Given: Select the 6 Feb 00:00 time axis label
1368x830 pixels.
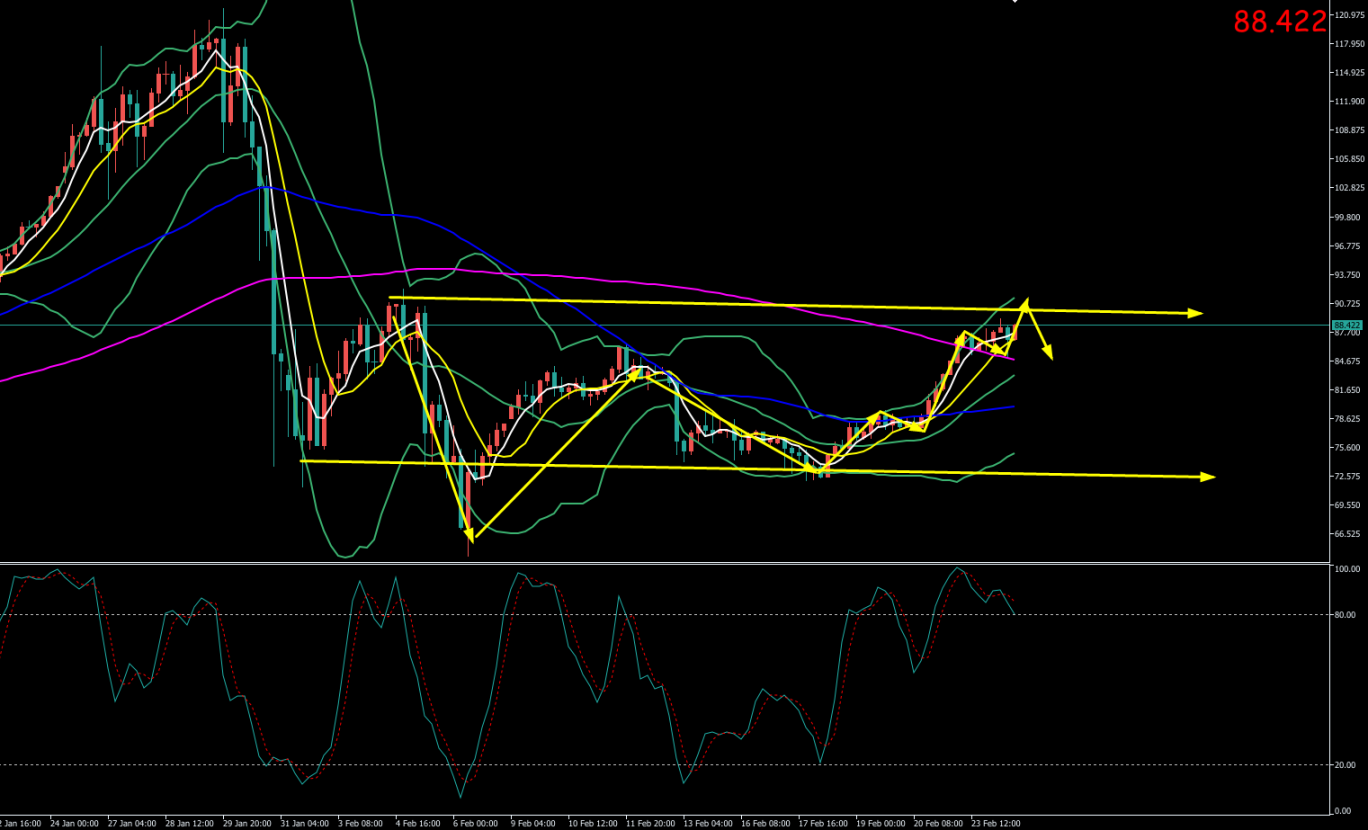Looking at the screenshot, I should pyautogui.click(x=476, y=823).
